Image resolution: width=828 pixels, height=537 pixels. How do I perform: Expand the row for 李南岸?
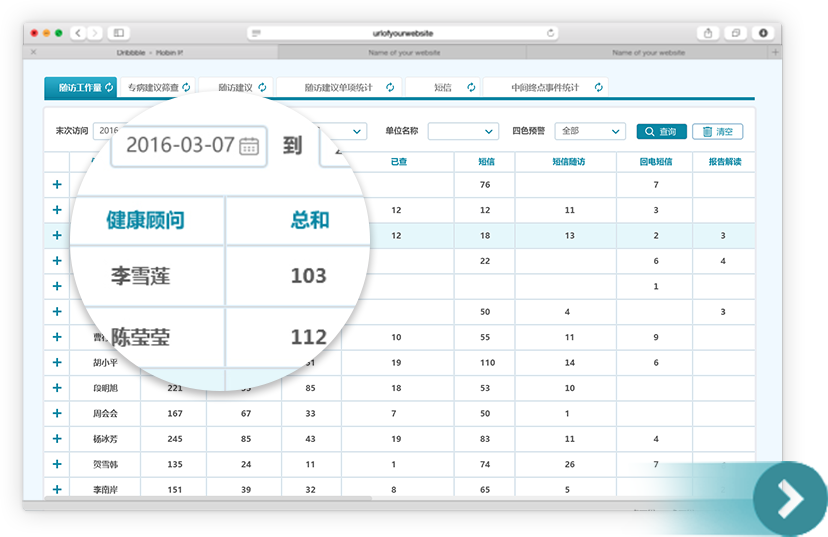[x=57, y=489]
